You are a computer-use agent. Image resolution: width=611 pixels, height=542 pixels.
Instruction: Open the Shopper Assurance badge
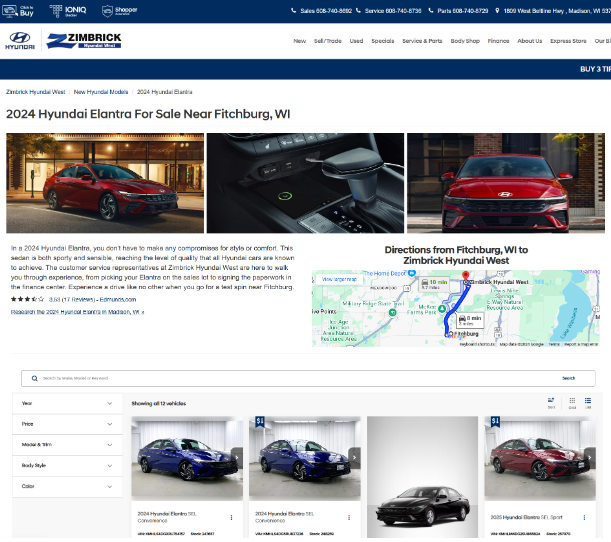(x=119, y=11)
